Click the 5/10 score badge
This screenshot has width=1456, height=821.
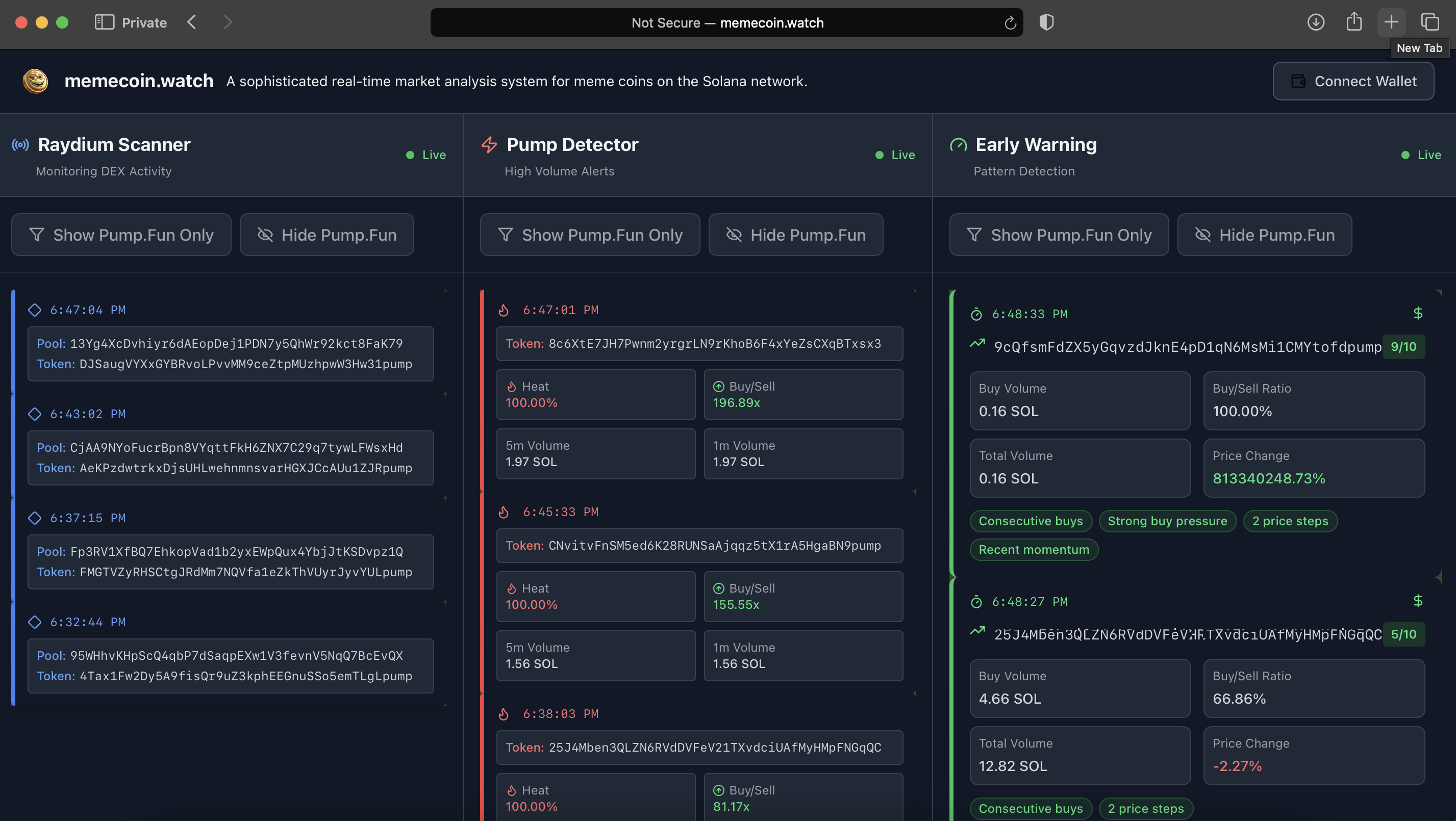[1403, 634]
